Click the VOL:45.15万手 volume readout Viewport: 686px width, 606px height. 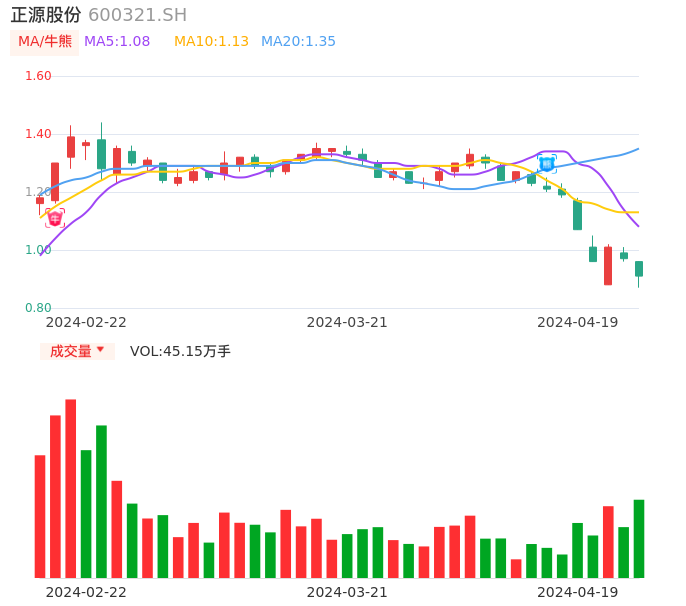coord(180,351)
